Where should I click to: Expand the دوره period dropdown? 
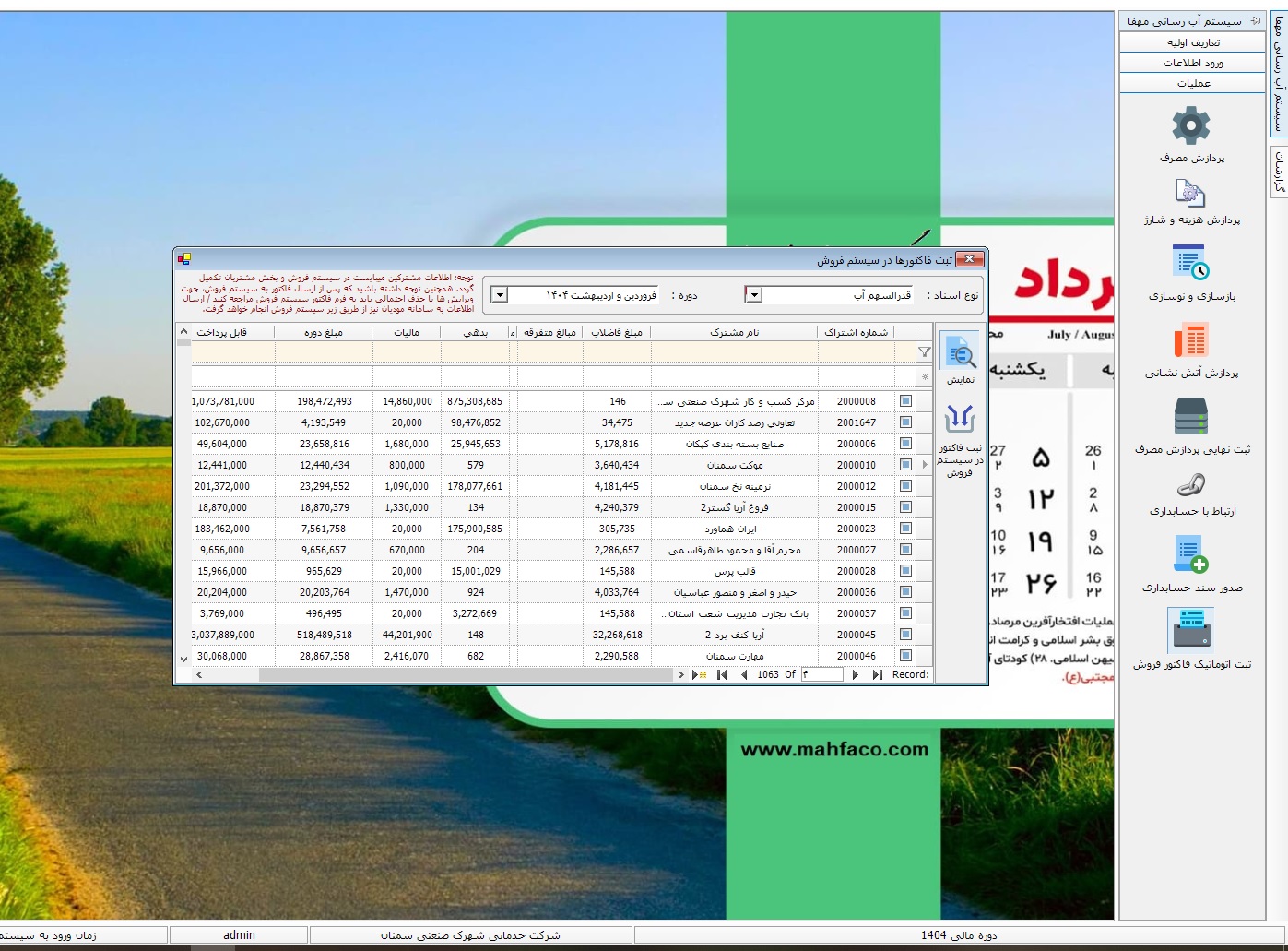[499, 295]
